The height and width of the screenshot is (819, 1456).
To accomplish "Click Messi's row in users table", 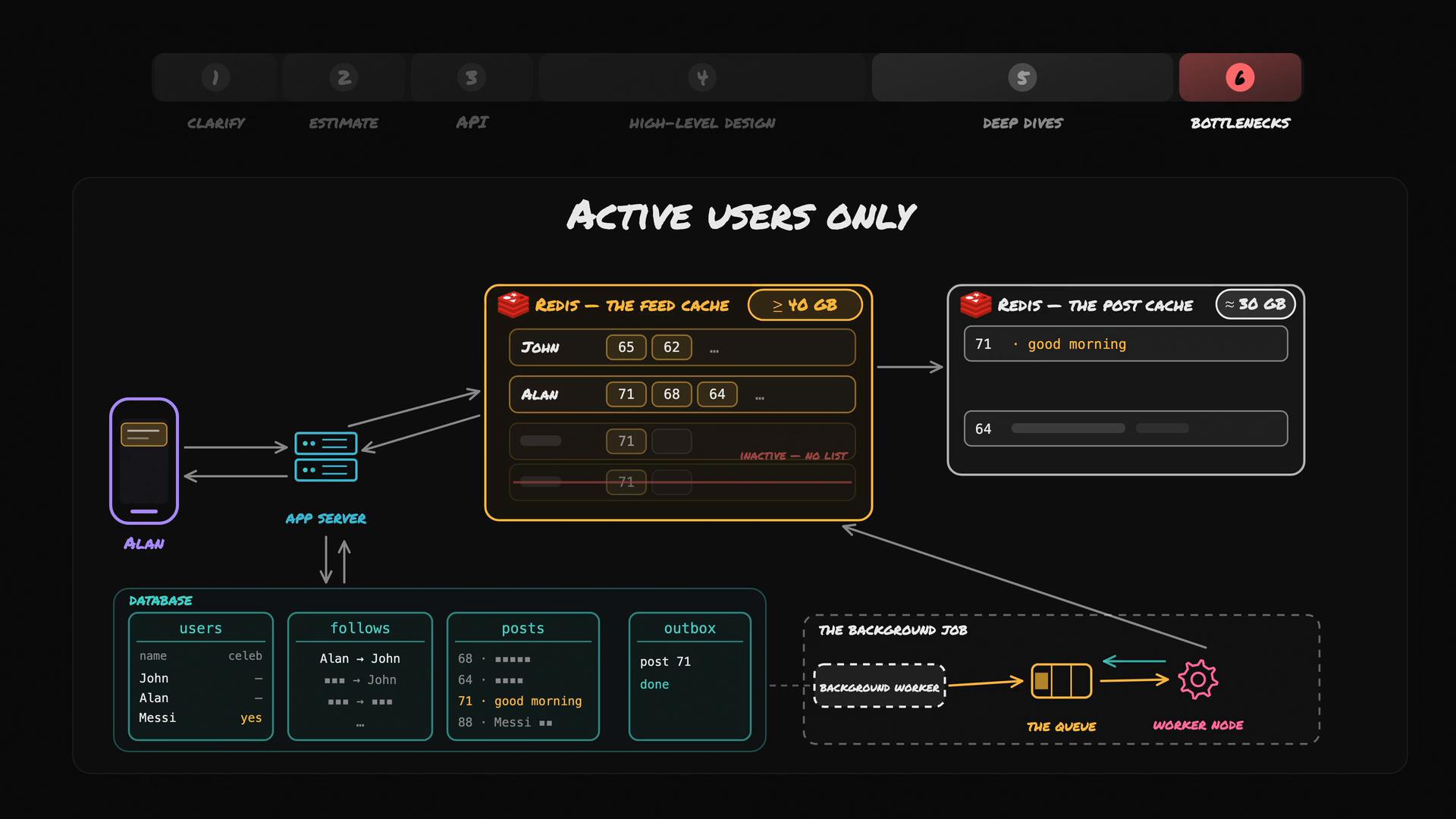I will [x=201, y=718].
